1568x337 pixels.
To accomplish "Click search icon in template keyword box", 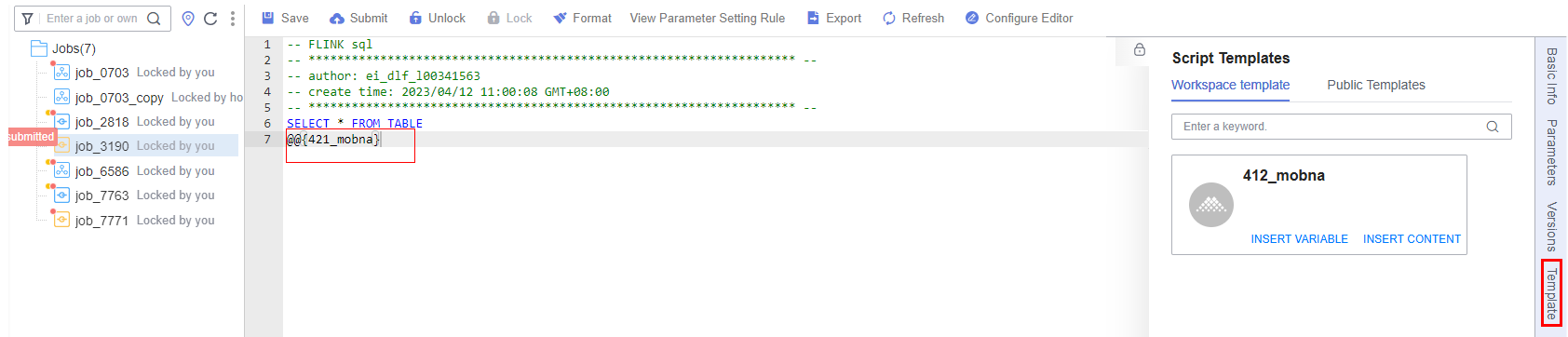I will (x=1493, y=127).
